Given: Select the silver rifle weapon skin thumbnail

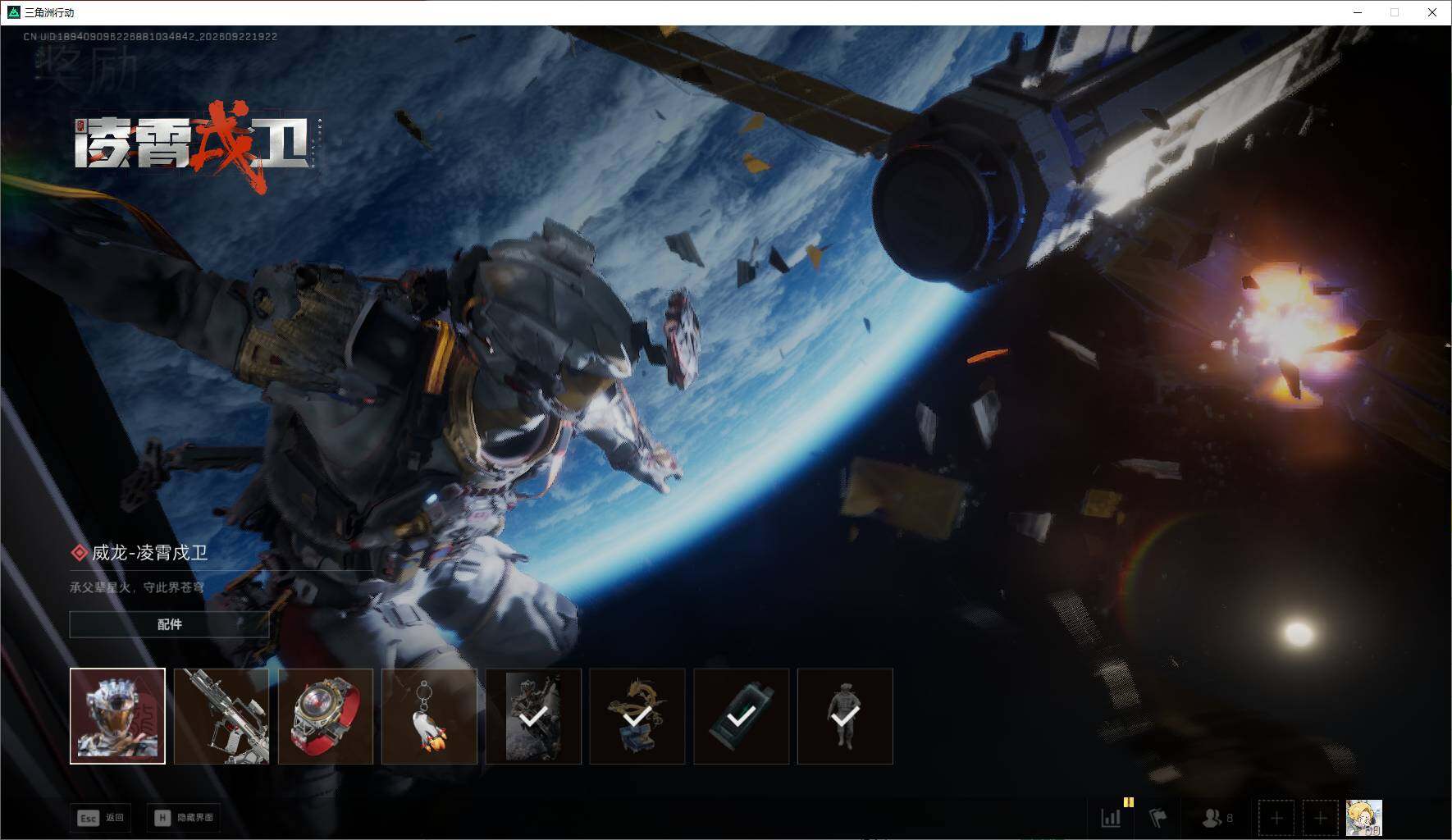Looking at the screenshot, I should point(221,716).
